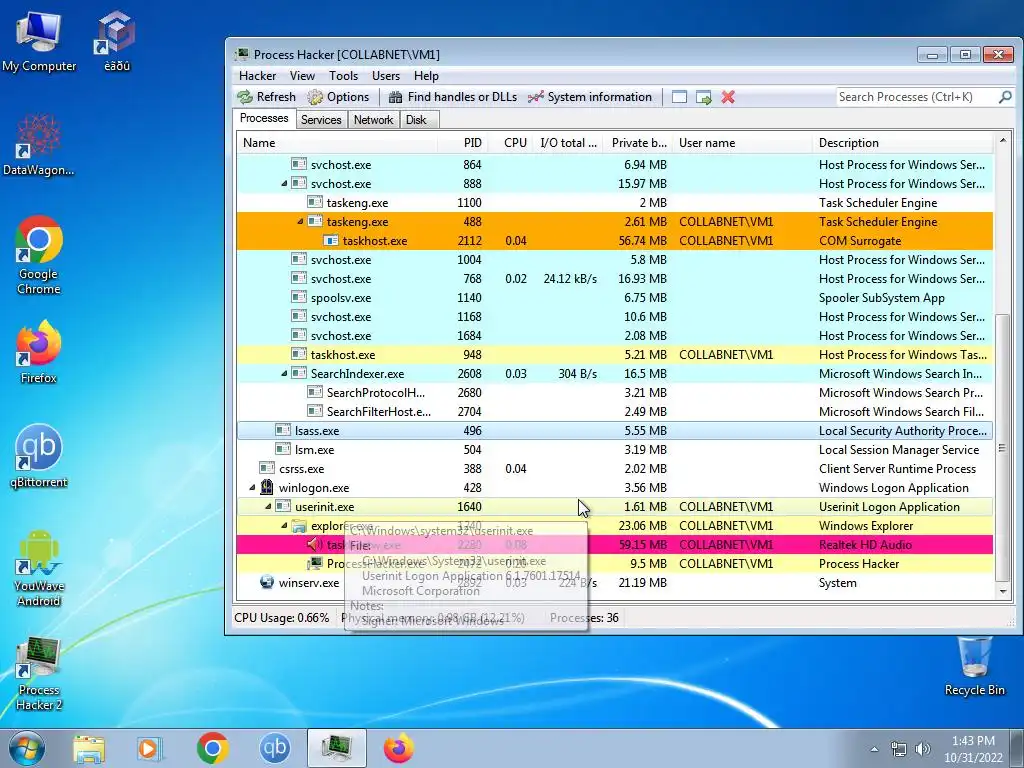Open YouWave Android desktop shortcut
The width and height of the screenshot is (1024, 768).
[x=39, y=568]
